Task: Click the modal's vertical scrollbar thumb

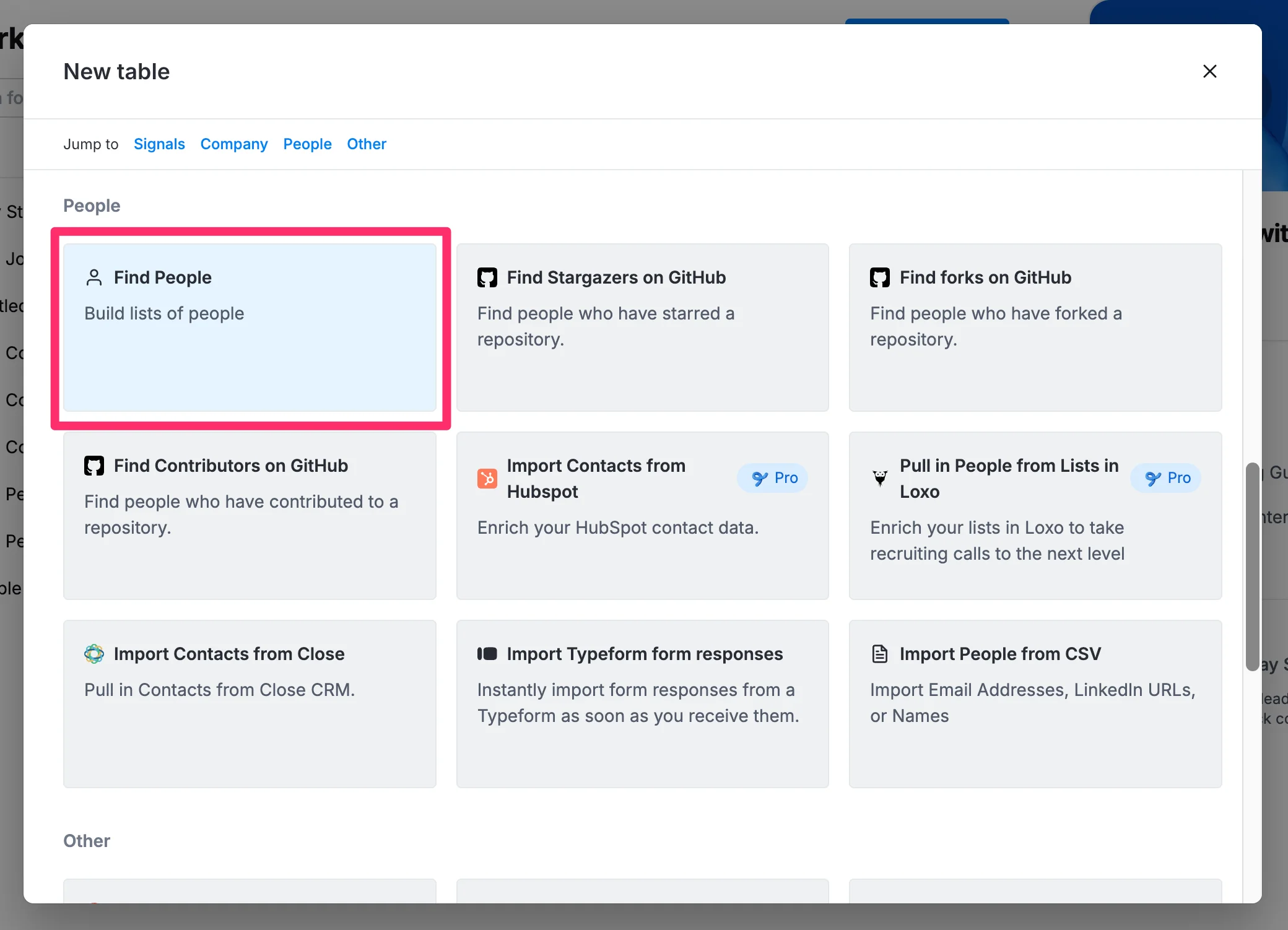Action: click(x=1251, y=567)
